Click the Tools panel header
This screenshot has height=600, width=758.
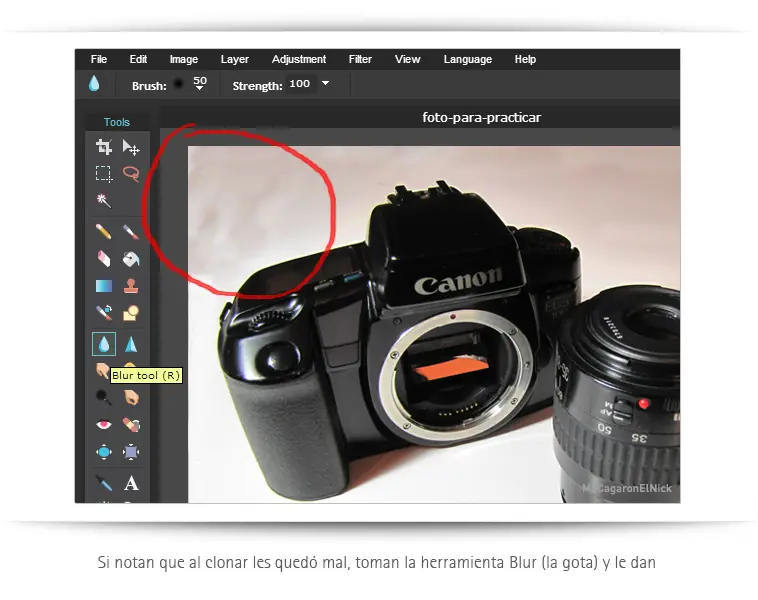117,122
